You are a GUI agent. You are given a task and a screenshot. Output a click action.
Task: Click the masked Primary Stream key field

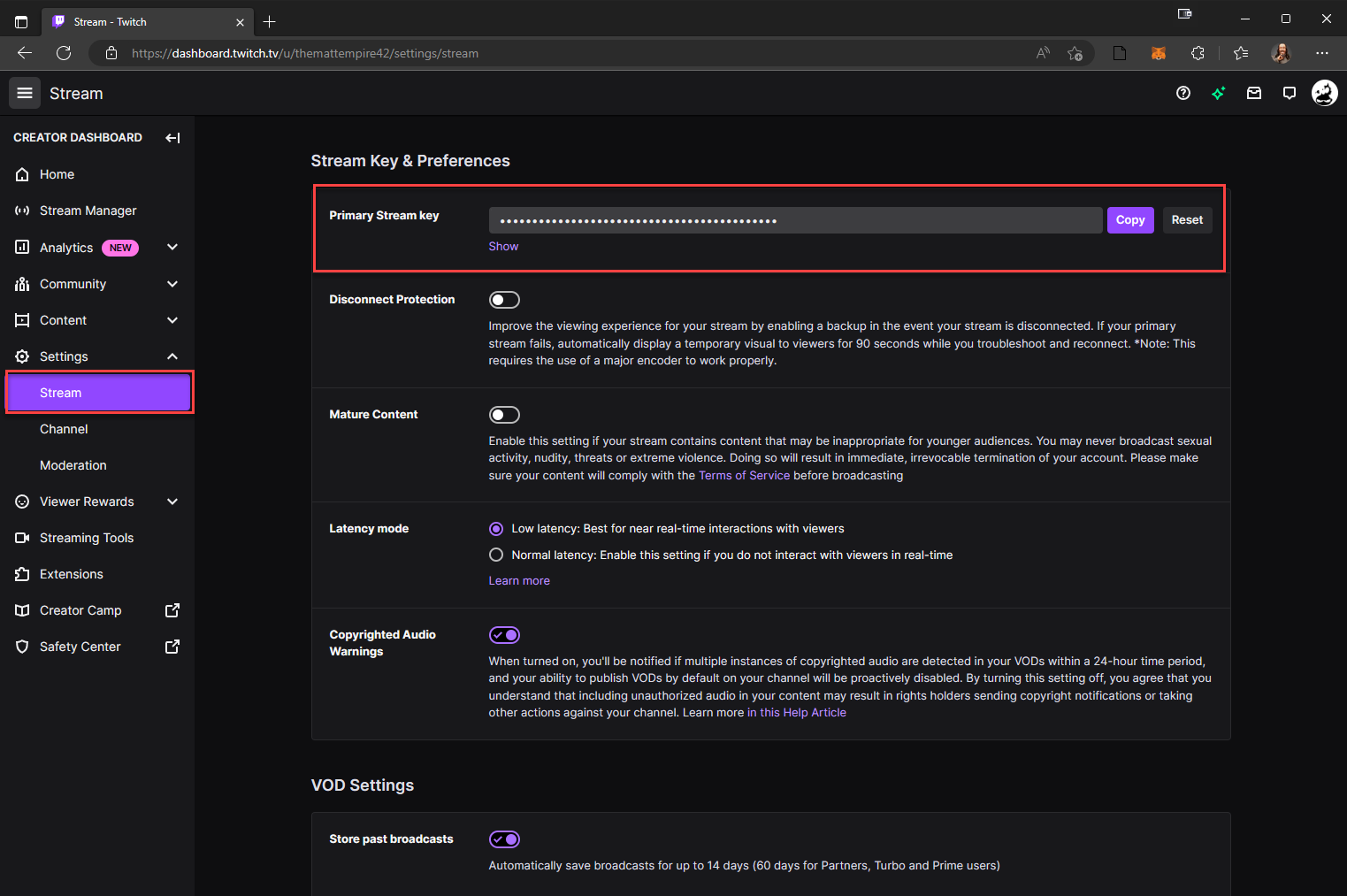795,220
